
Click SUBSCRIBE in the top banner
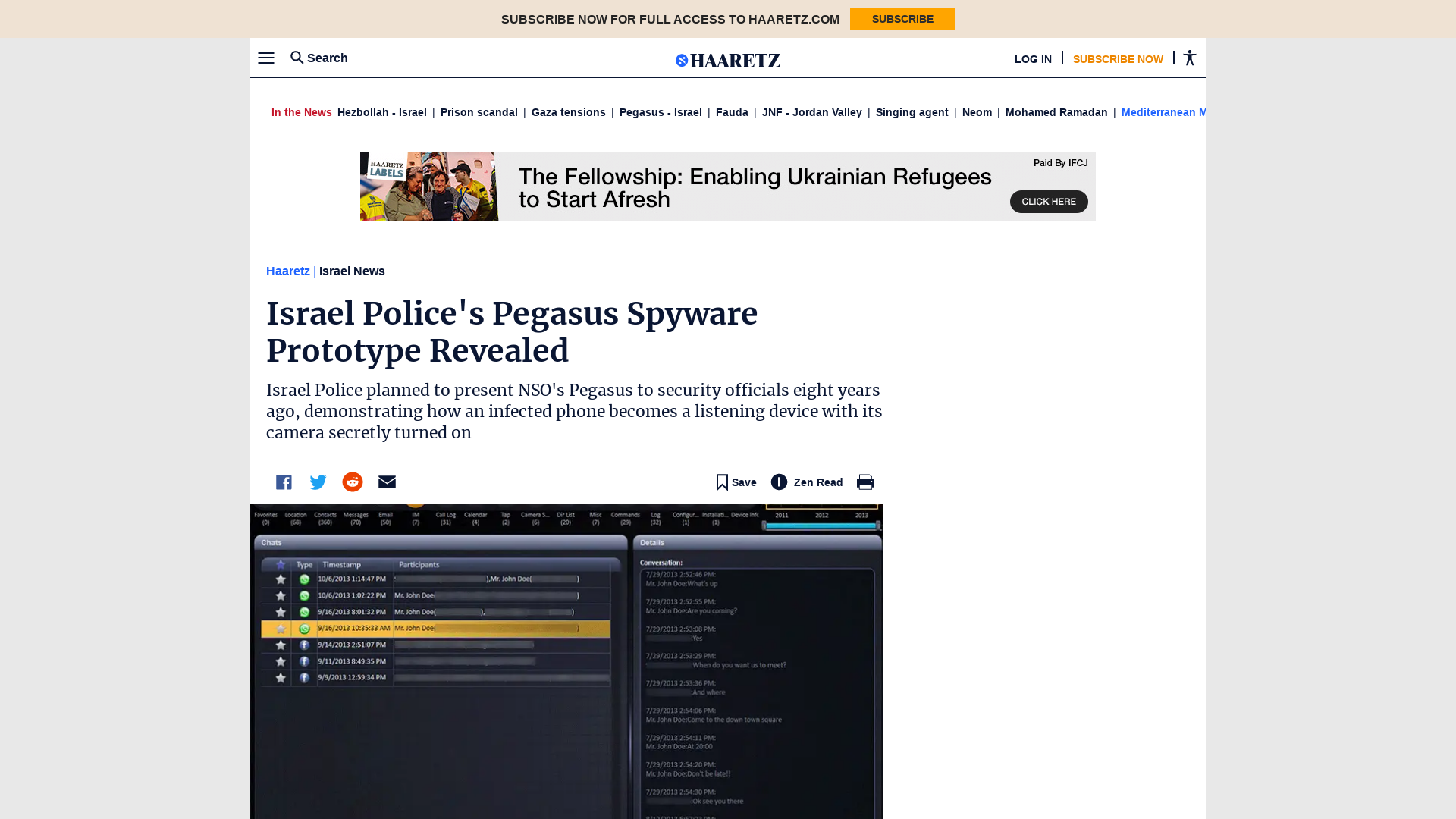902,19
